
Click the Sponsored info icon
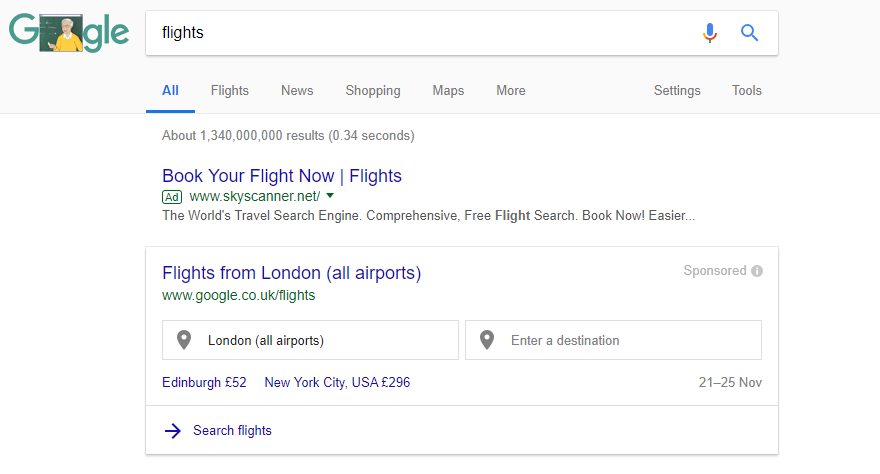point(757,271)
